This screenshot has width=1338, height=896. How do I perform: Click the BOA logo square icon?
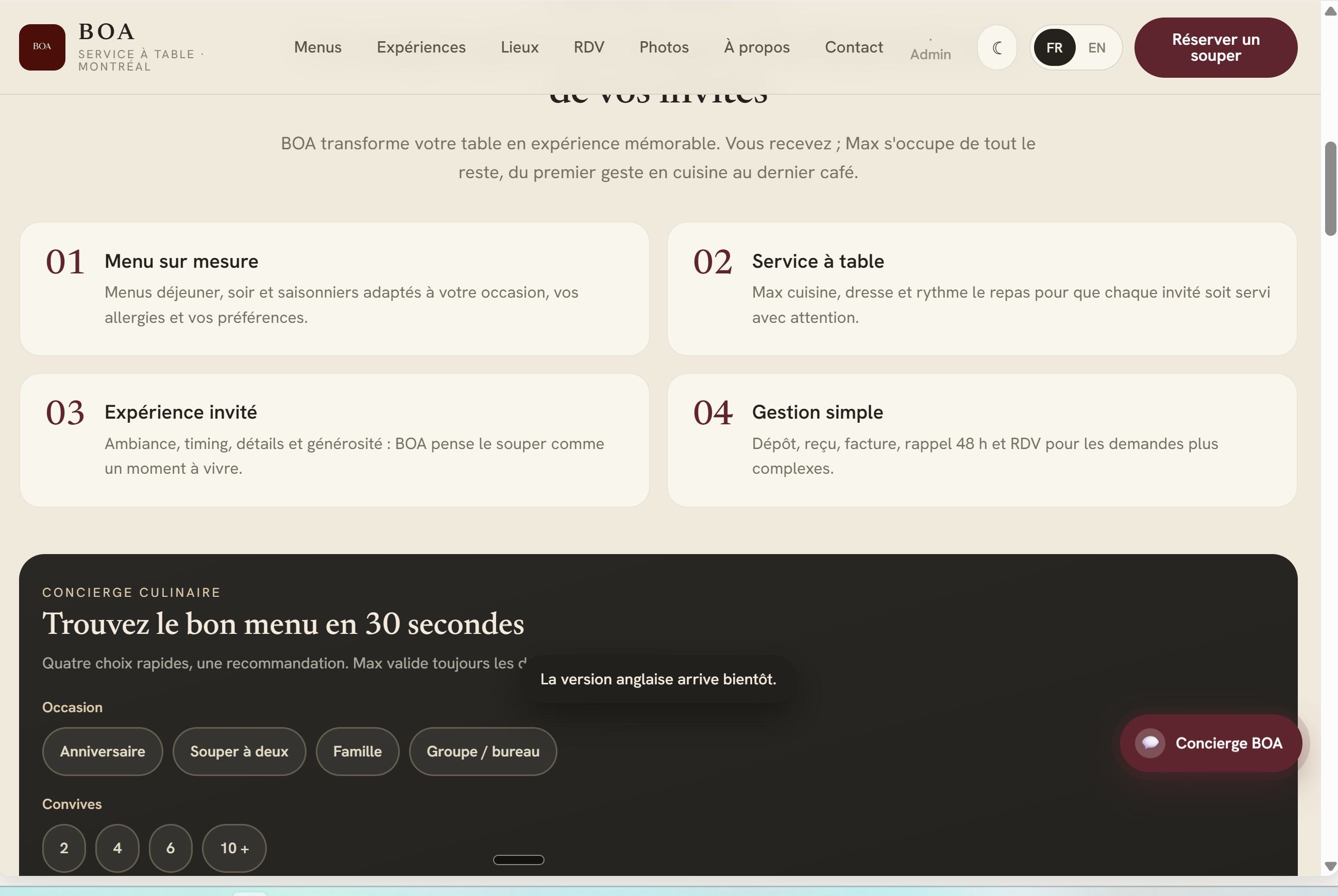coord(42,47)
